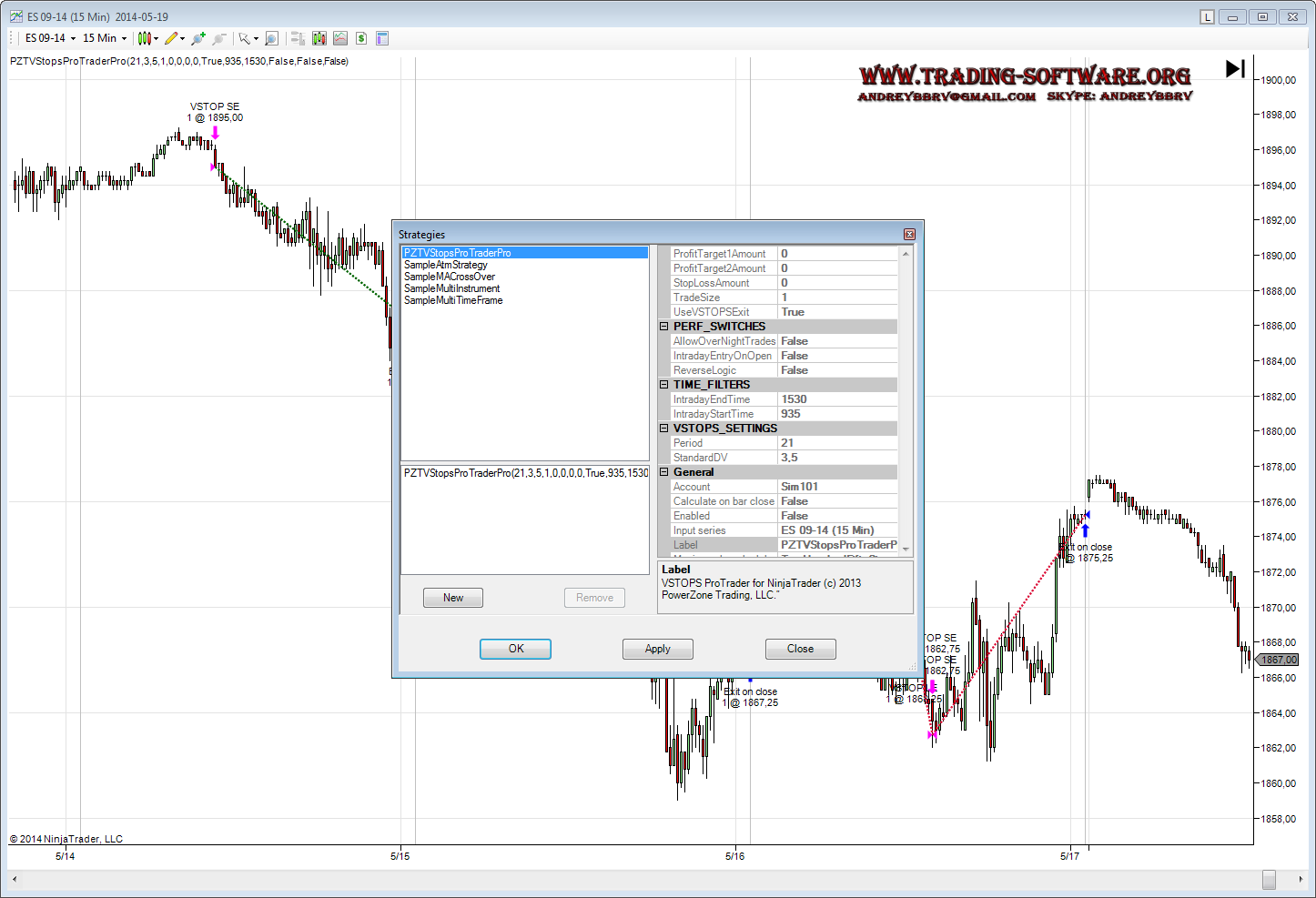Click the New strategy button
The height and width of the screenshot is (898, 1316).
point(453,598)
